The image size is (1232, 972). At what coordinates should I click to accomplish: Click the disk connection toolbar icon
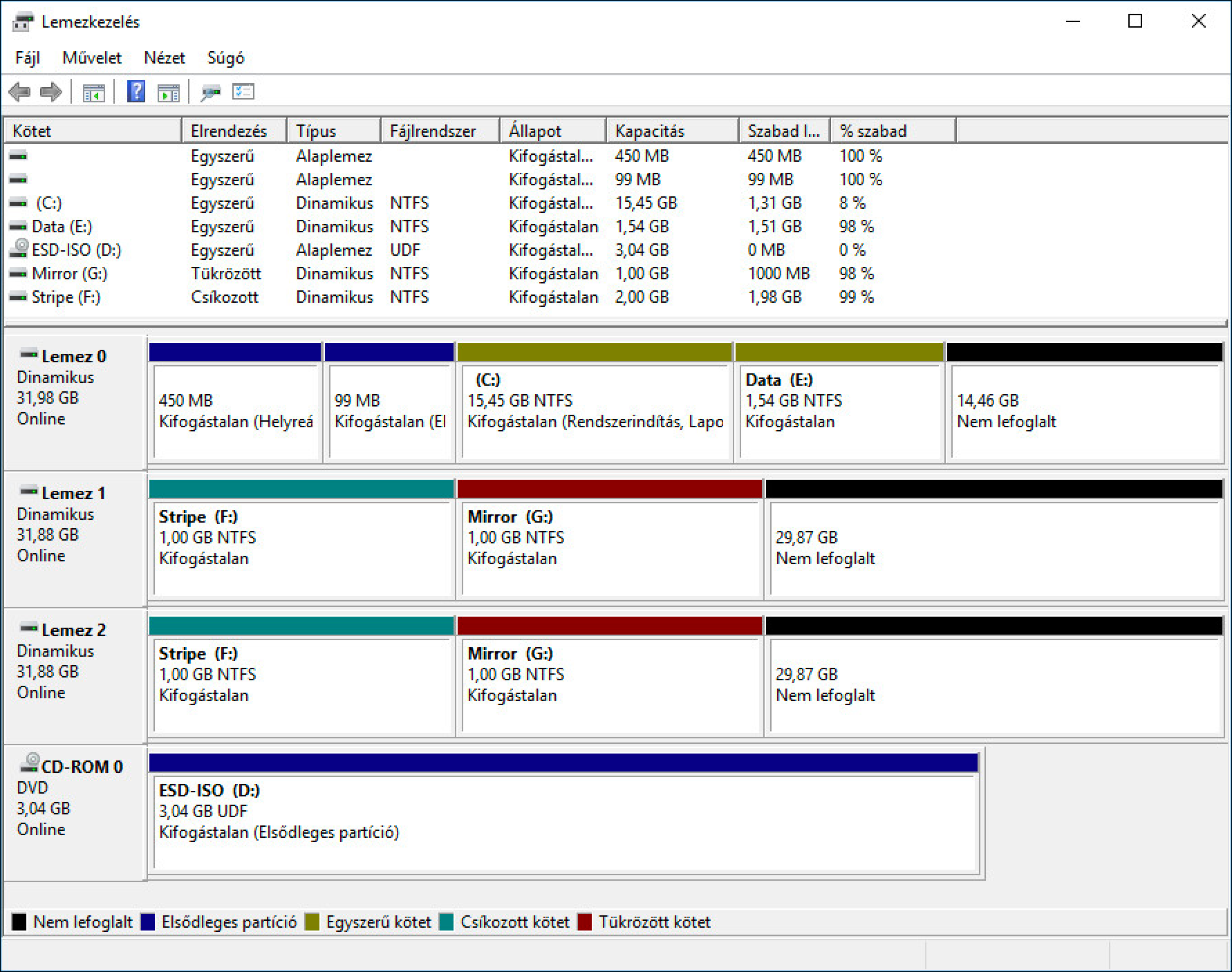pos(210,92)
